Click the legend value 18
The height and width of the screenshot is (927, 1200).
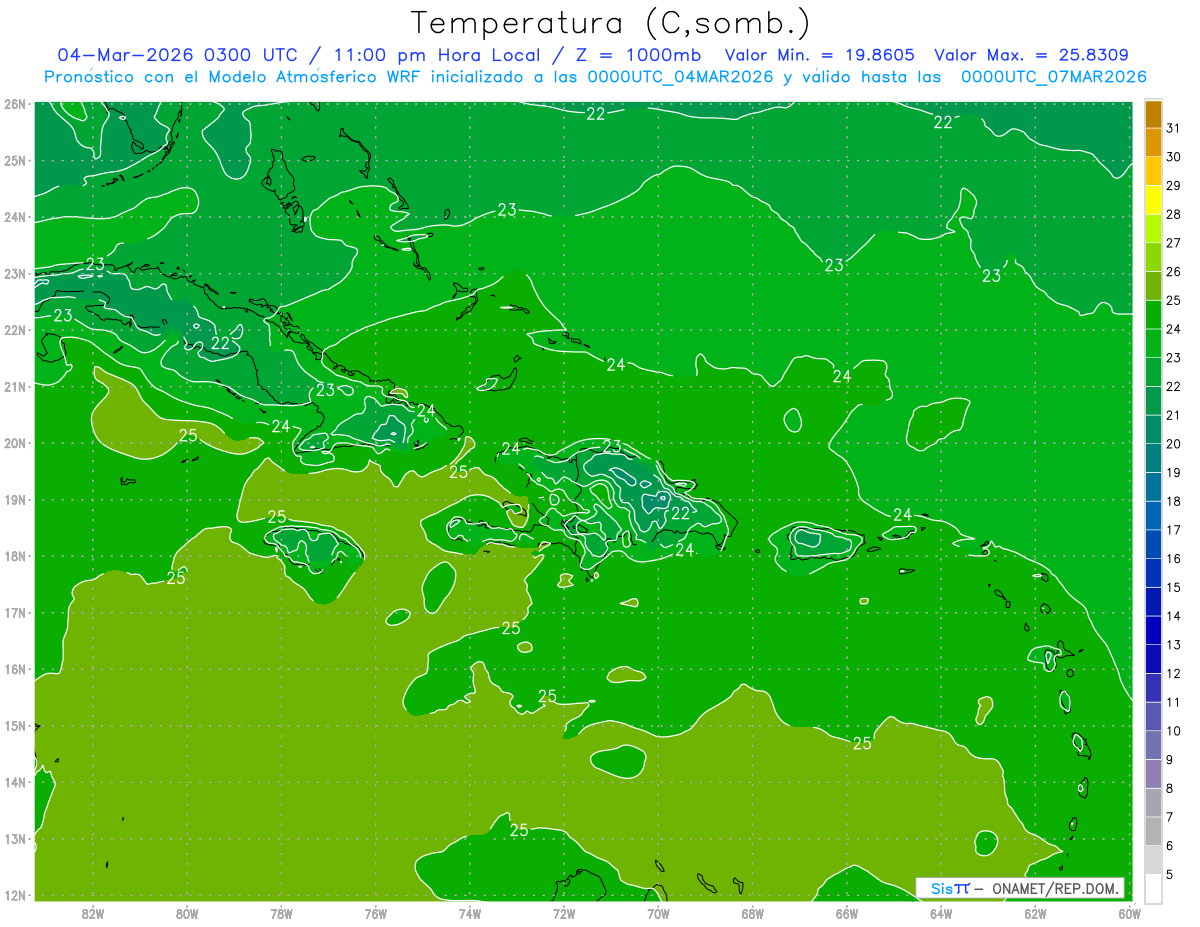pos(1173,501)
